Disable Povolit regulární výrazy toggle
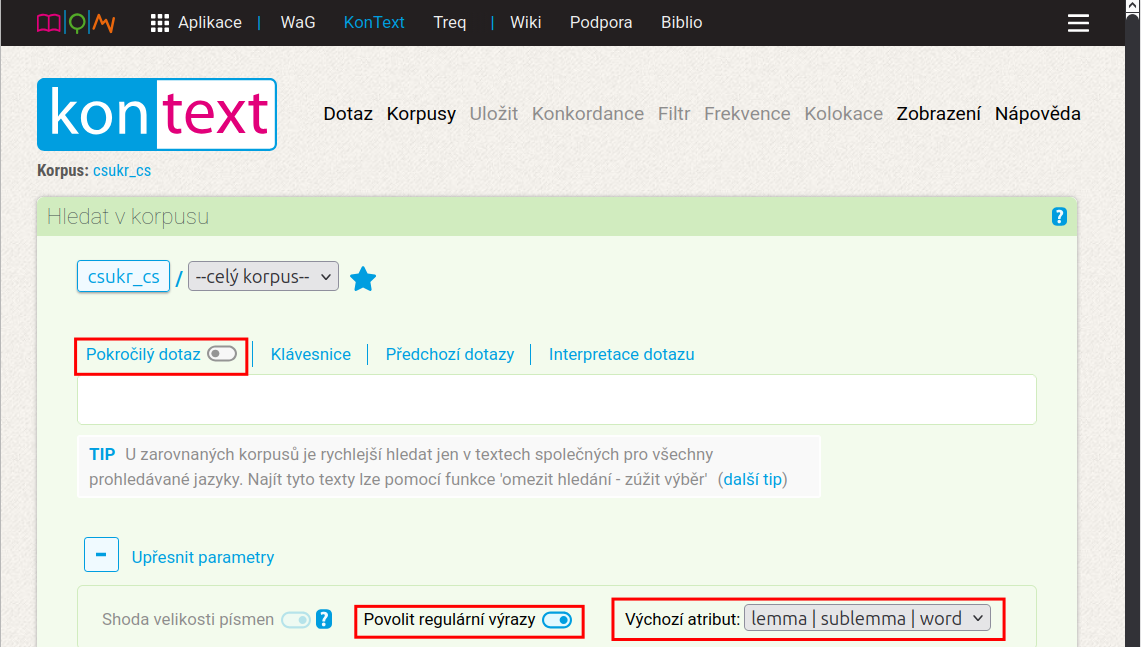Image resolution: width=1141 pixels, height=647 pixels. pyautogui.click(x=557, y=619)
